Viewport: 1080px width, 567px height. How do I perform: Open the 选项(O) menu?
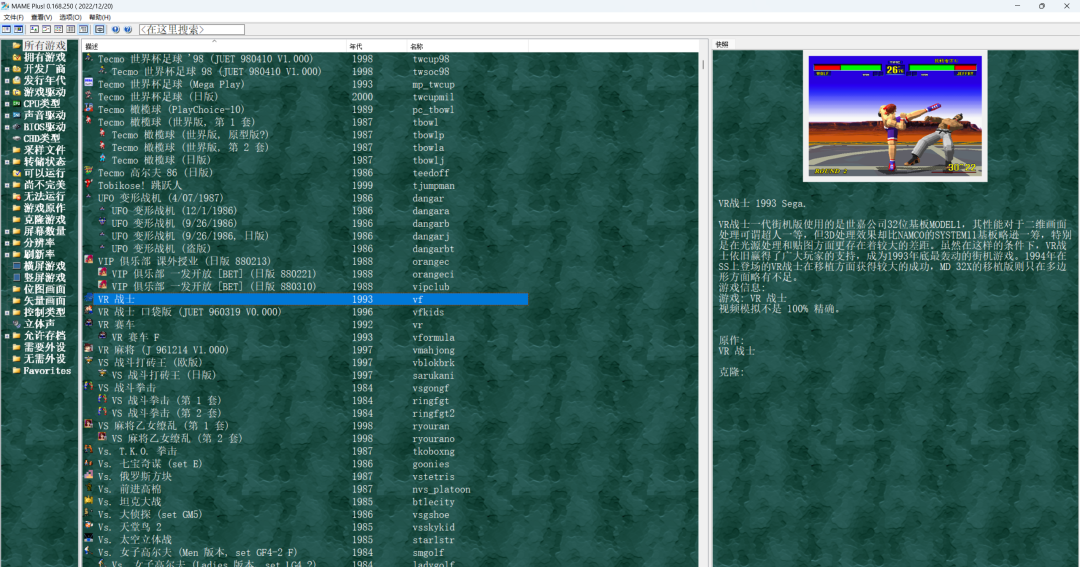(70, 17)
